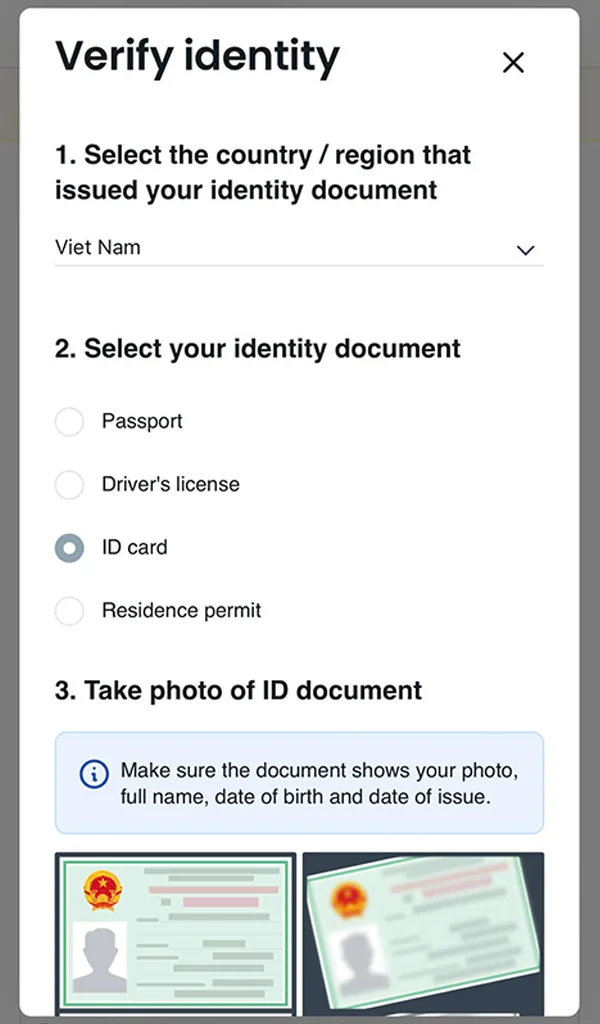
Task: Click the step 2 identity document heading
Action: pyautogui.click(x=257, y=348)
